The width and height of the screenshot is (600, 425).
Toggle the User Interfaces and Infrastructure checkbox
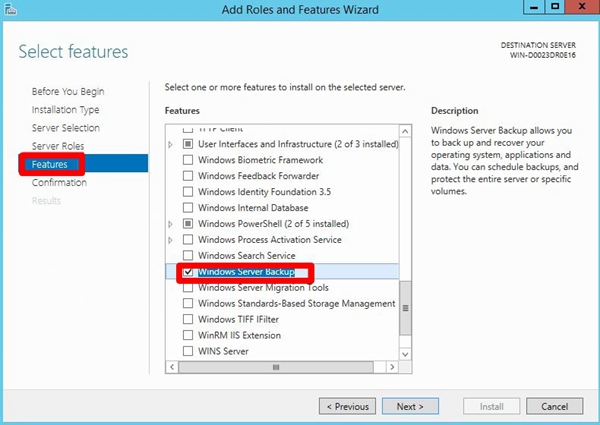click(188, 144)
